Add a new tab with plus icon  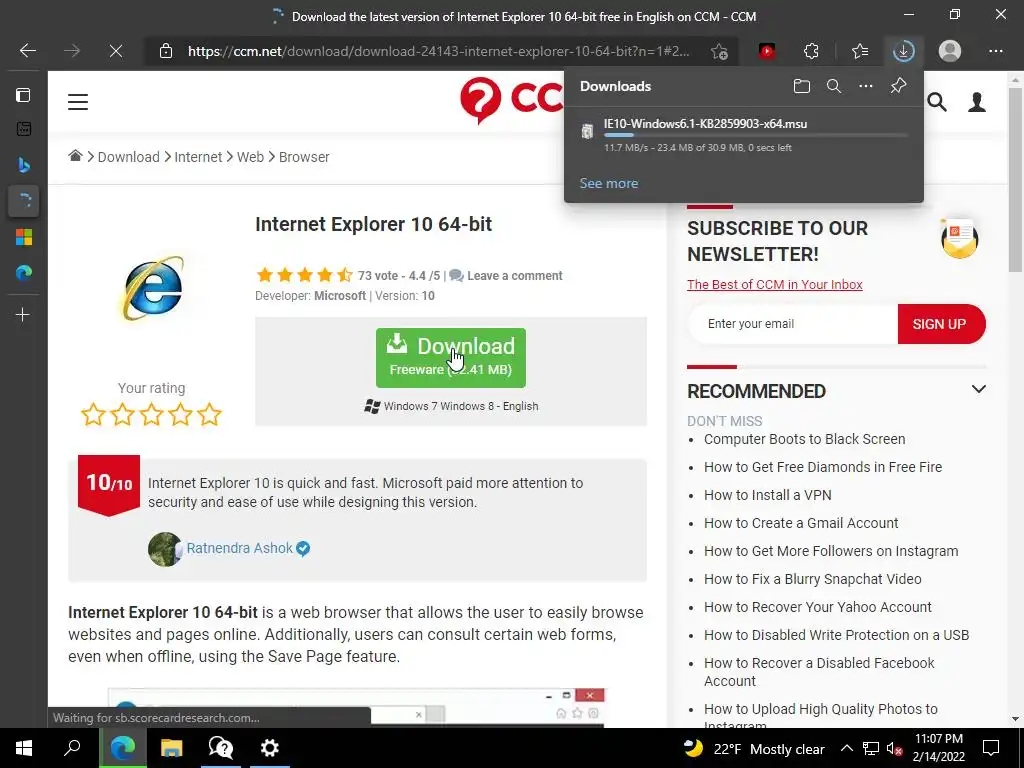23,315
